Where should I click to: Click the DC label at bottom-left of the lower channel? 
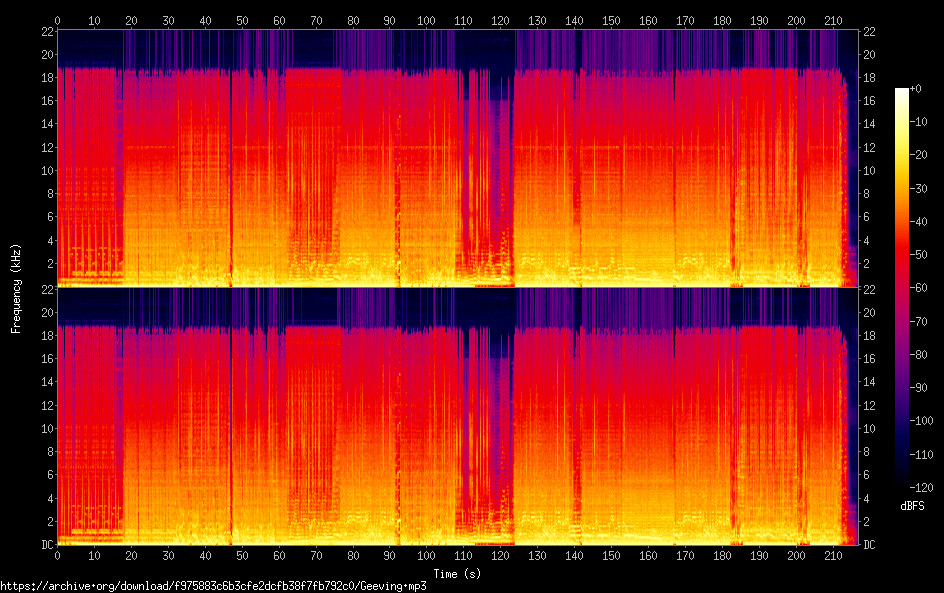click(45, 545)
